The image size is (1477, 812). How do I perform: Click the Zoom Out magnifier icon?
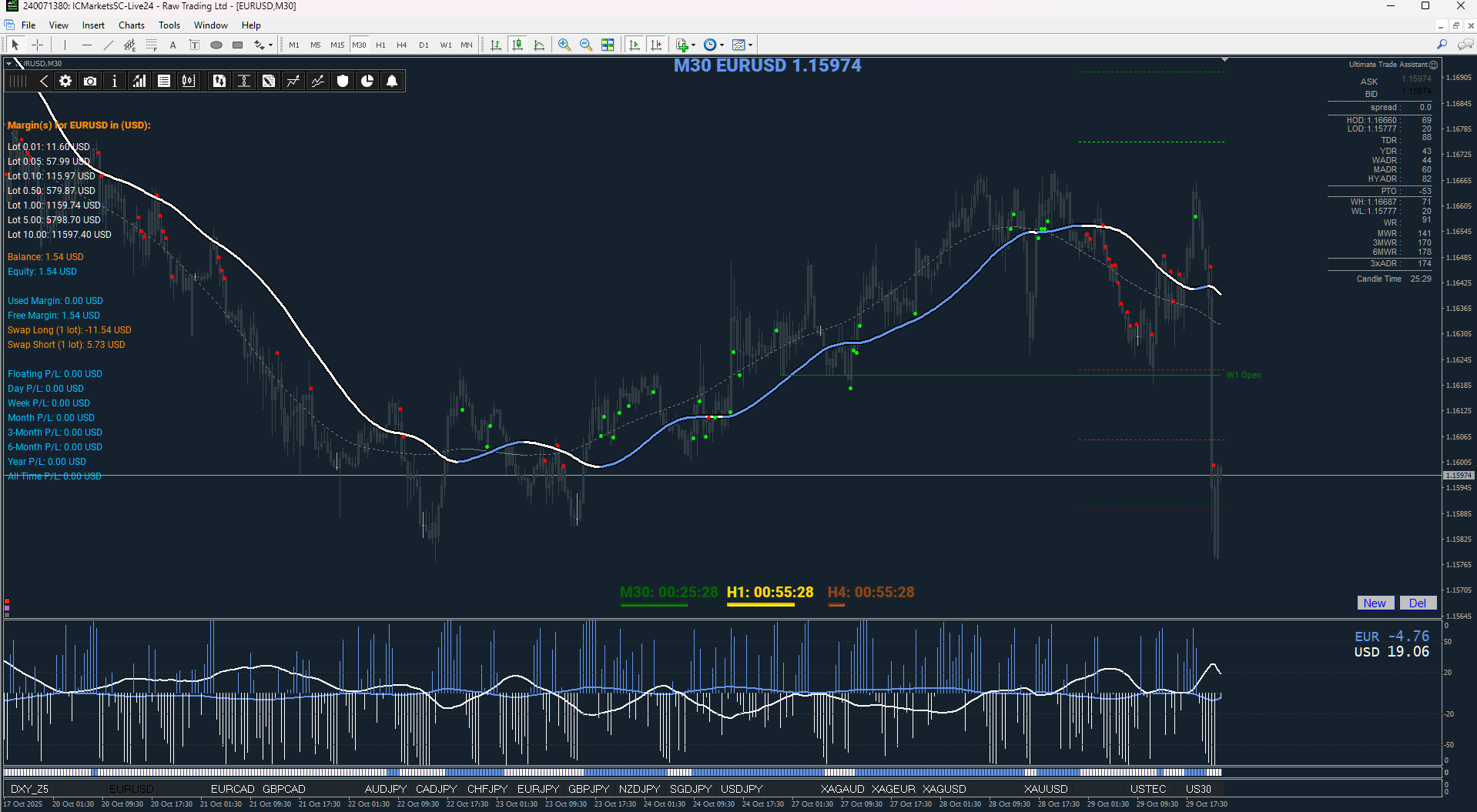click(586, 45)
